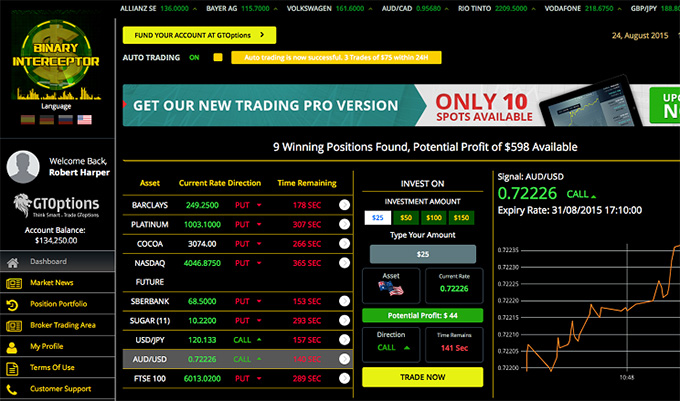Click the Position Portfolio history icon
Image resolution: width=680 pixels, height=401 pixels.
coord(12,305)
